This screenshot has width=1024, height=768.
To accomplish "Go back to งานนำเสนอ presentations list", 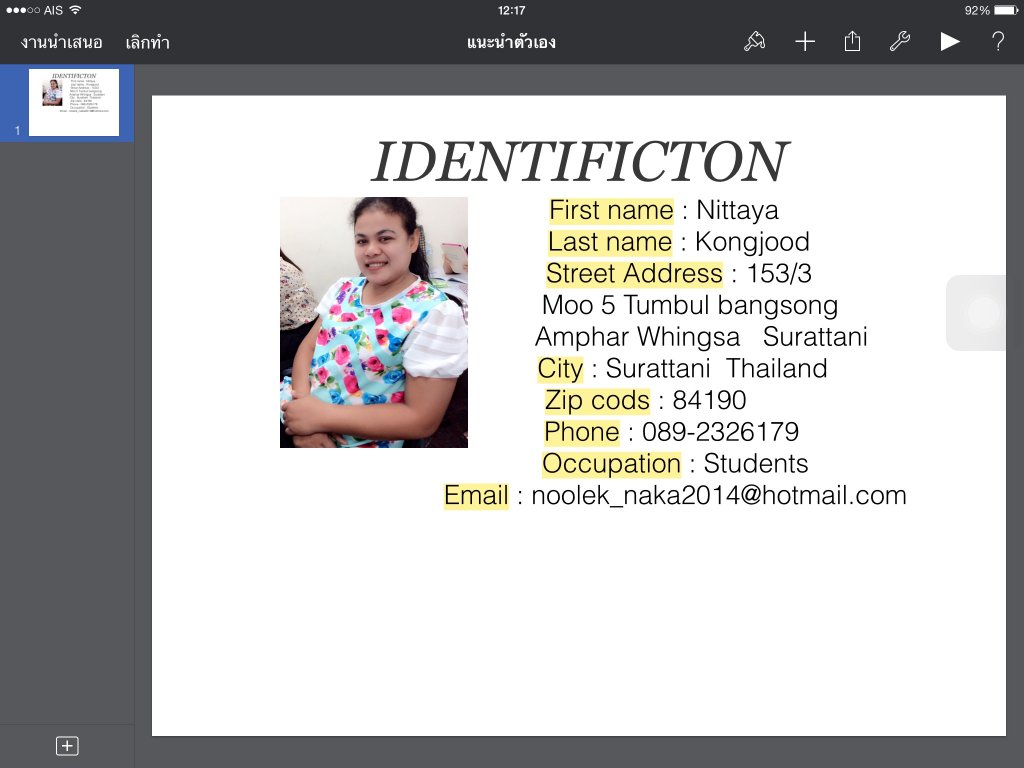I will point(61,42).
